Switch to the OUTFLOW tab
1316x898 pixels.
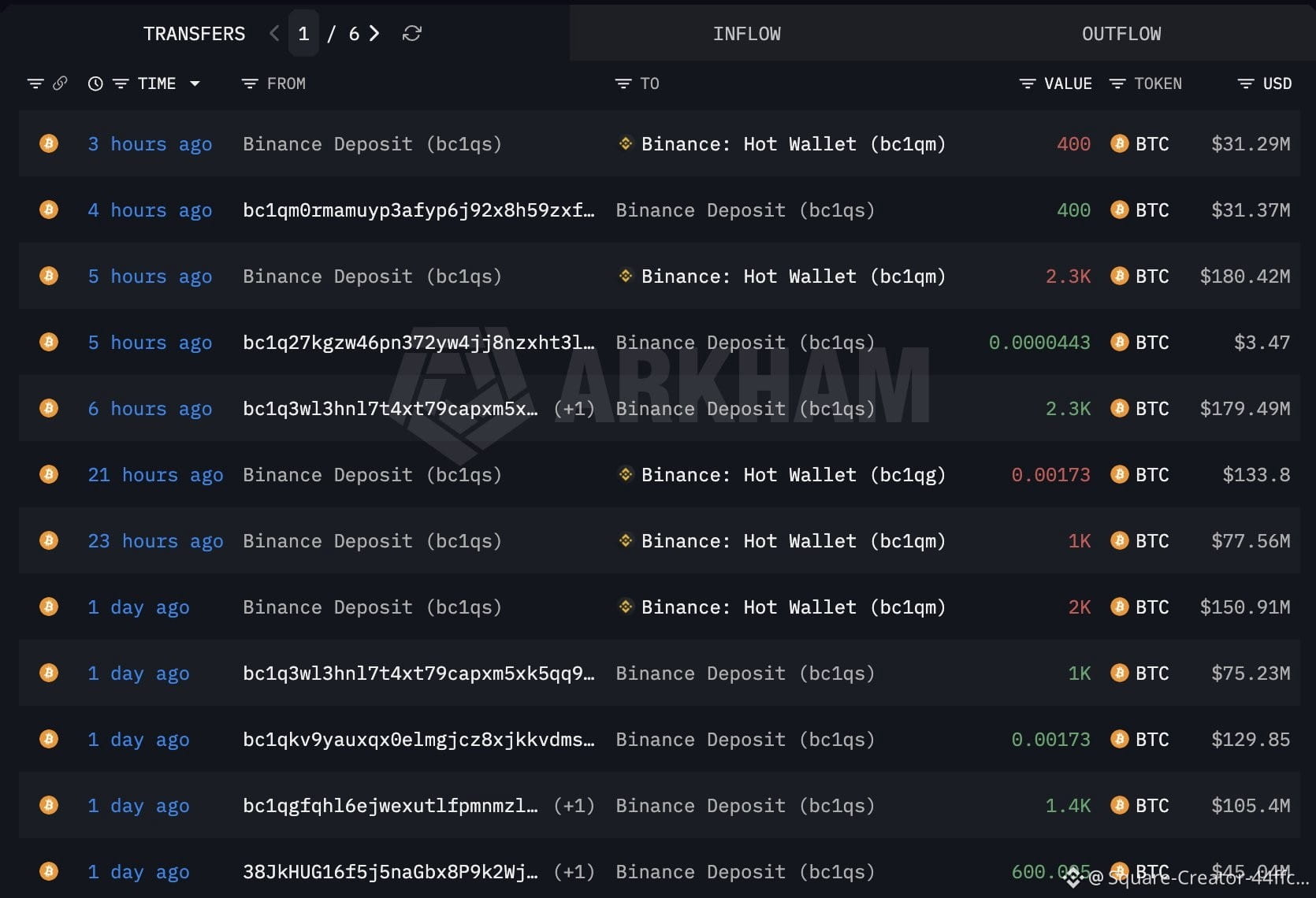[1121, 34]
